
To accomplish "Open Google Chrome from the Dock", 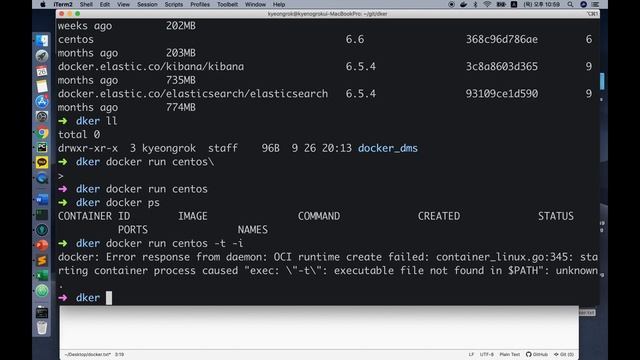I will pyautogui.click(x=42, y=133).
